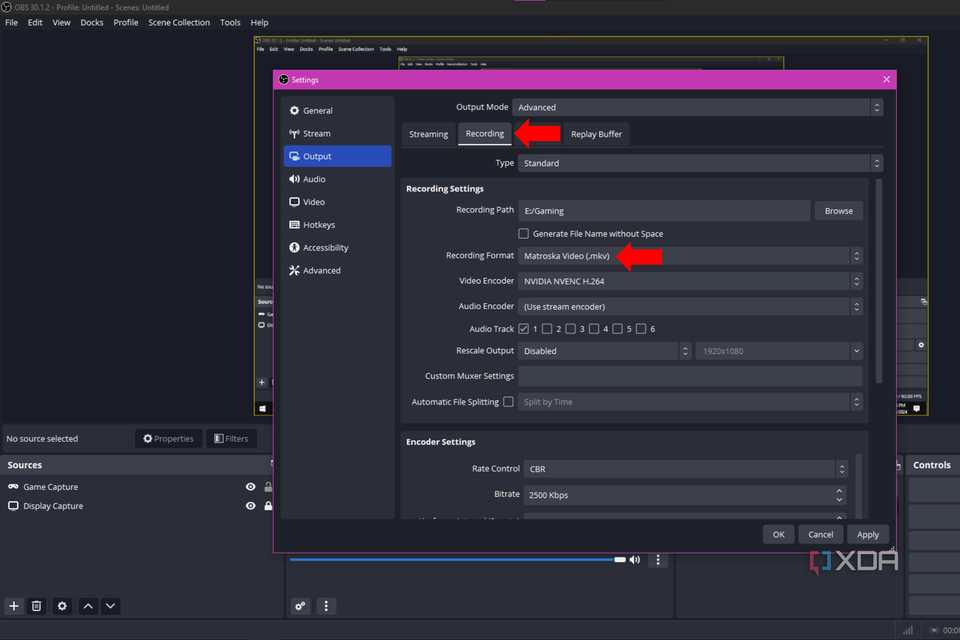
Task: Open audio mixer bottom three-dot menu
Action: (326, 606)
